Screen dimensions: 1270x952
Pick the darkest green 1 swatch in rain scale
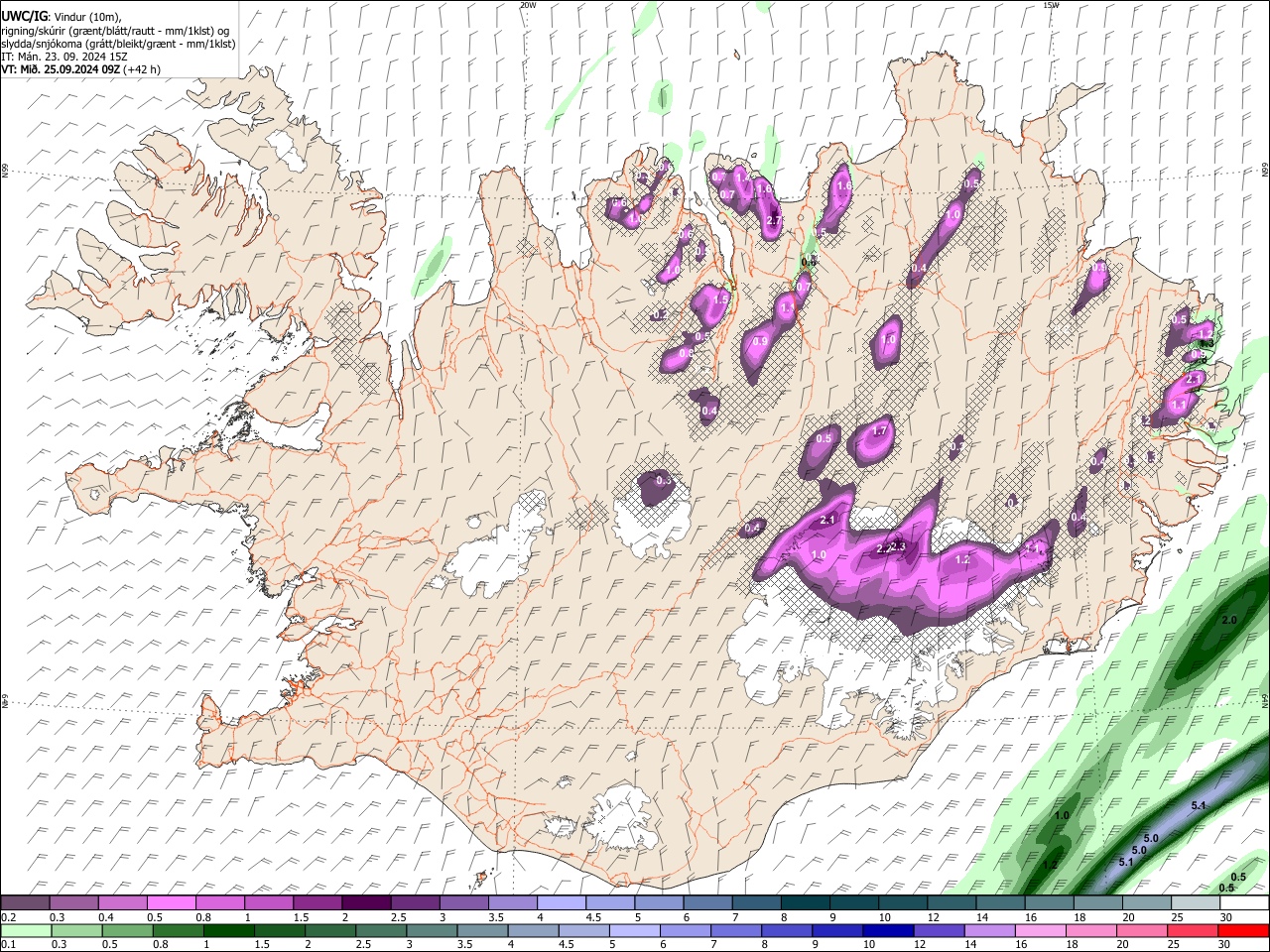[x=228, y=931]
